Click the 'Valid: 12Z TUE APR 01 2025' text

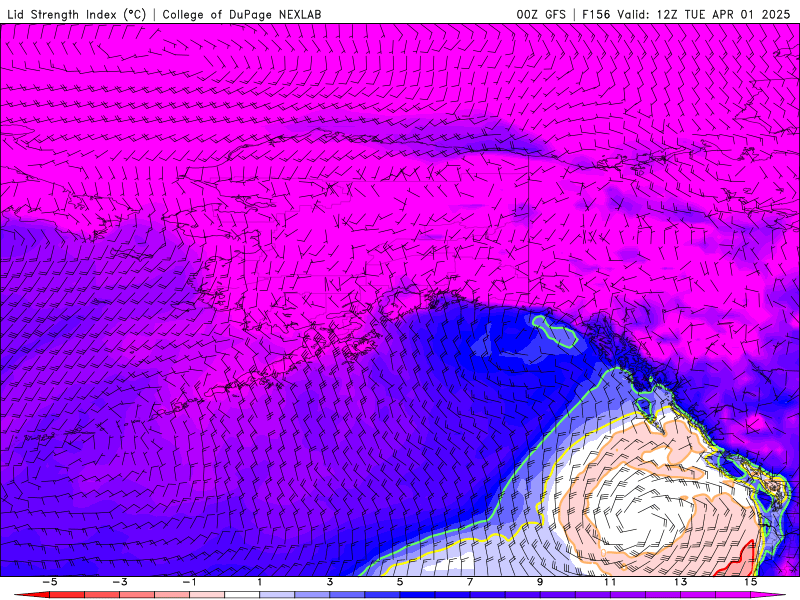(x=704, y=14)
